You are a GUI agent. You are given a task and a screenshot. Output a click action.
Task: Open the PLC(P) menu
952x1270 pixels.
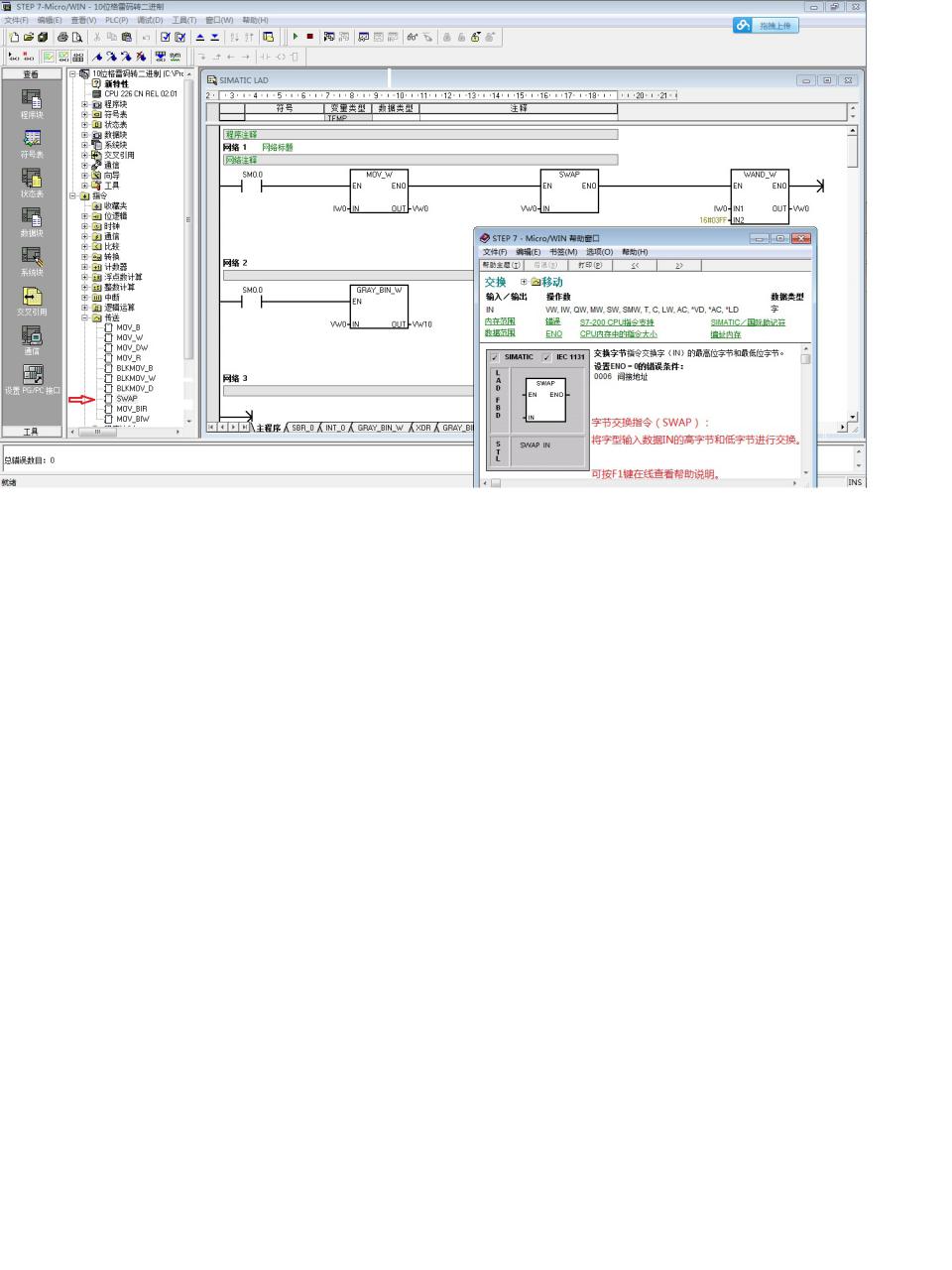point(116,20)
